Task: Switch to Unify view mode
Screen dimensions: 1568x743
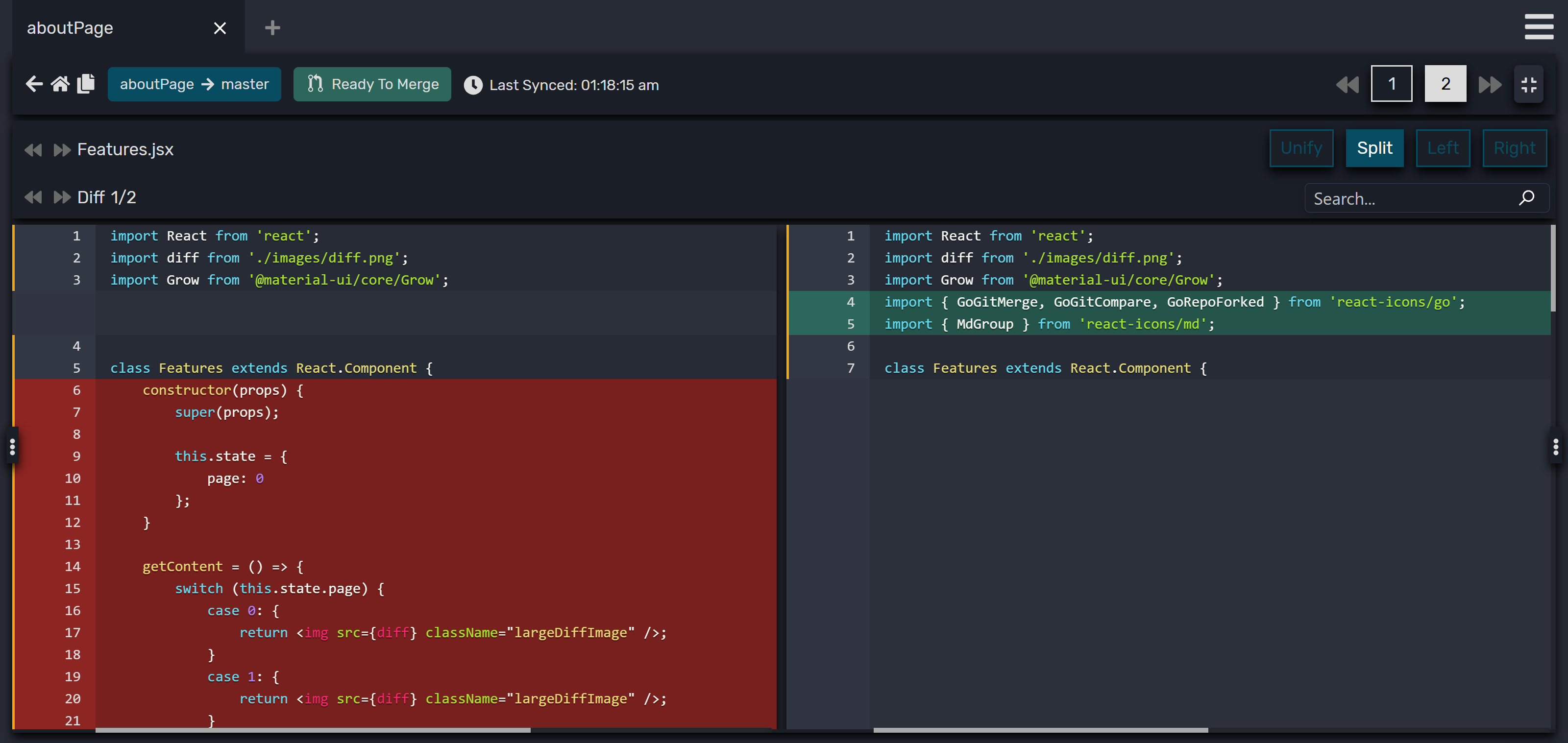Action: click(1301, 148)
